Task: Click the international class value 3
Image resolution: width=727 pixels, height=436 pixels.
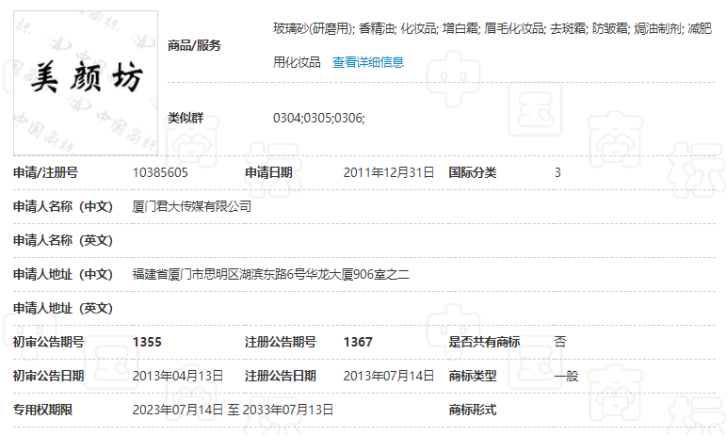Action: coord(558,173)
